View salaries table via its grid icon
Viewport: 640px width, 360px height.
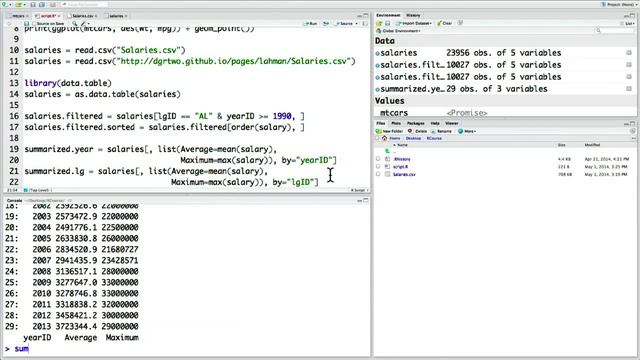click(x=629, y=53)
